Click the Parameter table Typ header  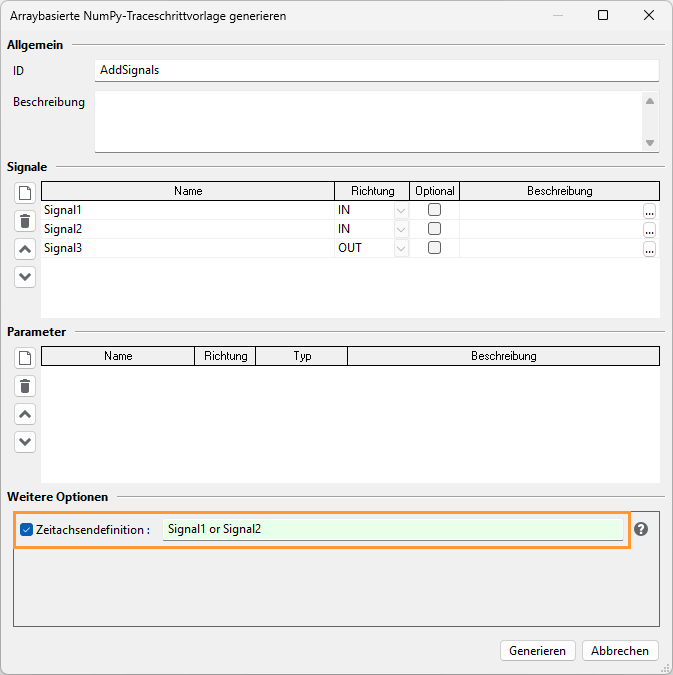(302, 356)
